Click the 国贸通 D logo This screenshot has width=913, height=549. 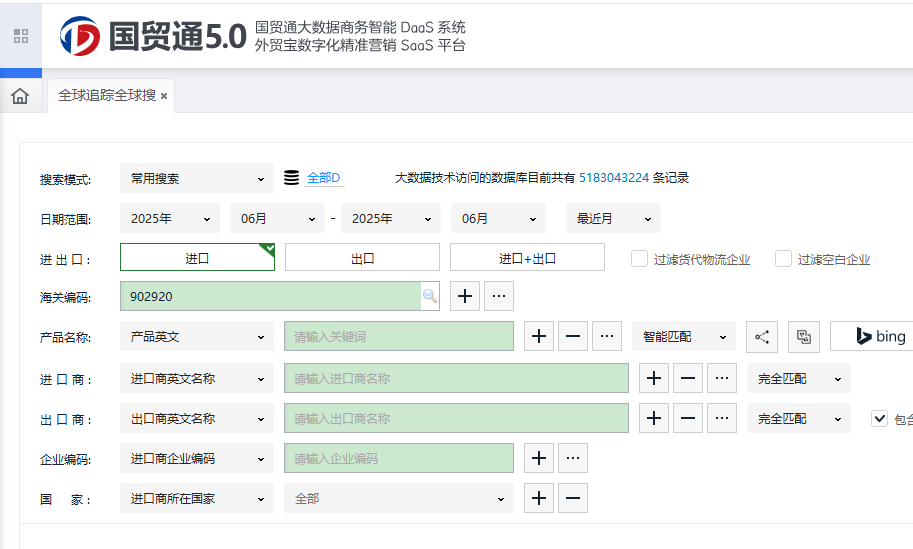tap(80, 36)
